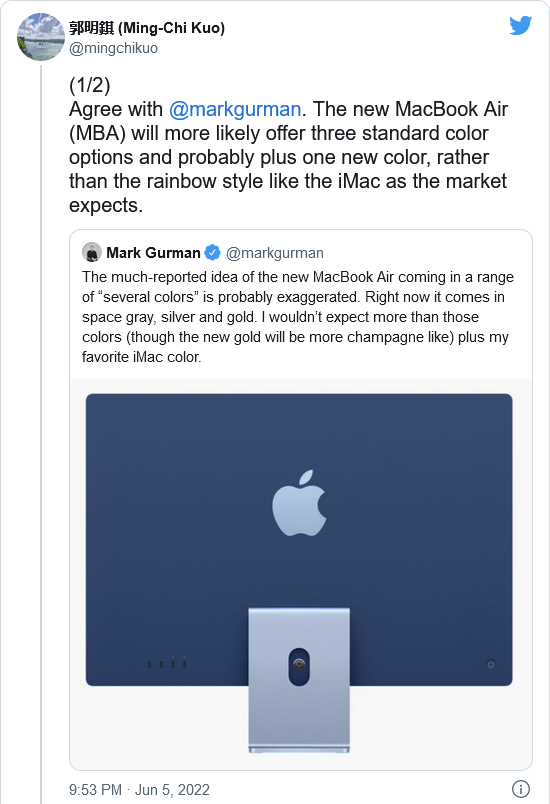This screenshot has width=550, height=804.
Task: Open the quoted tweet's @markgurman handle
Action: pos(275,253)
